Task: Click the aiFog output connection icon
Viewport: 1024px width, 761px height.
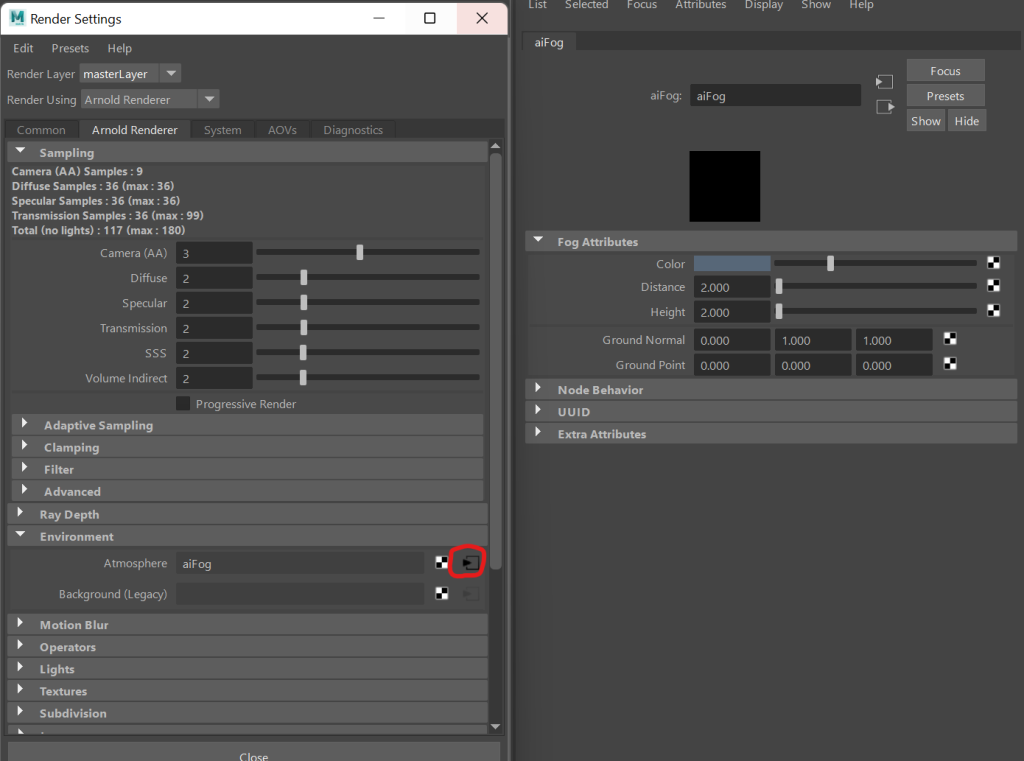Action: click(885, 106)
